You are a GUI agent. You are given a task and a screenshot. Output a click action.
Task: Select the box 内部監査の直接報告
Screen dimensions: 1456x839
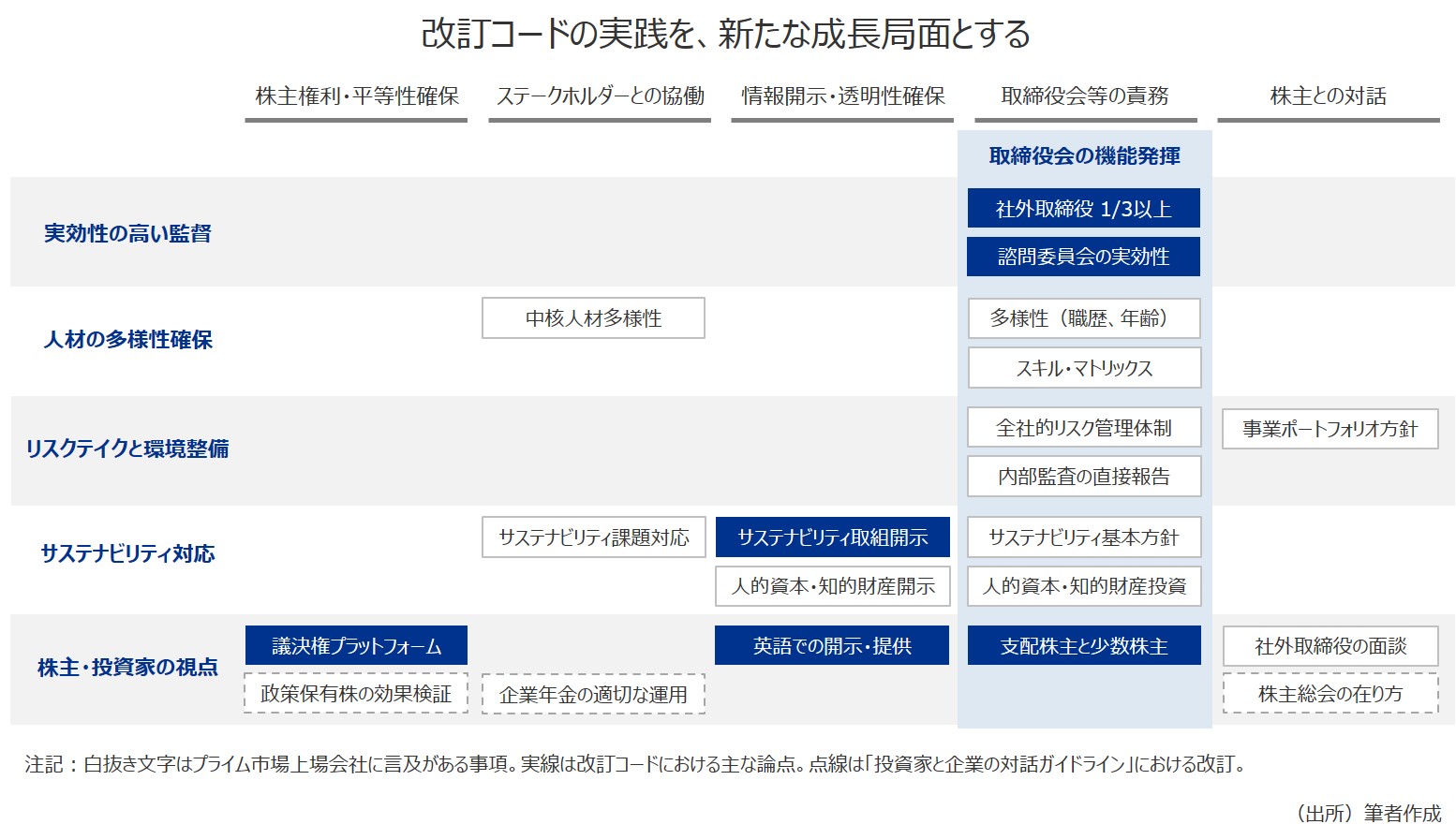(x=1084, y=477)
